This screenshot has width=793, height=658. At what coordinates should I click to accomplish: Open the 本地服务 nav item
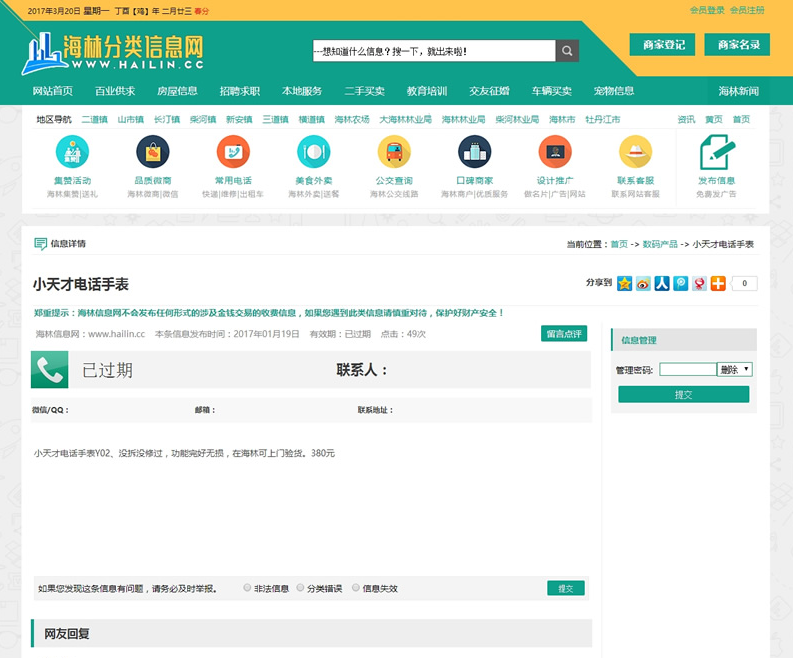tap(302, 91)
